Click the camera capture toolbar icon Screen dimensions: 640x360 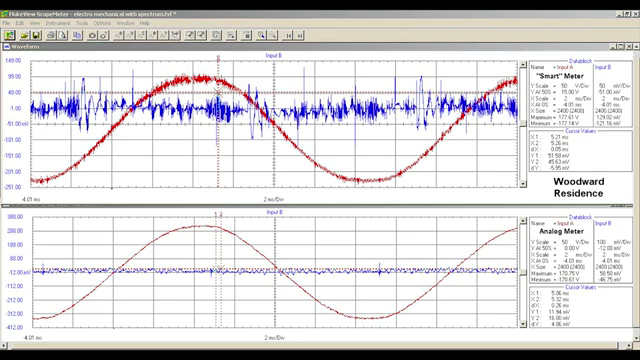click(92, 36)
